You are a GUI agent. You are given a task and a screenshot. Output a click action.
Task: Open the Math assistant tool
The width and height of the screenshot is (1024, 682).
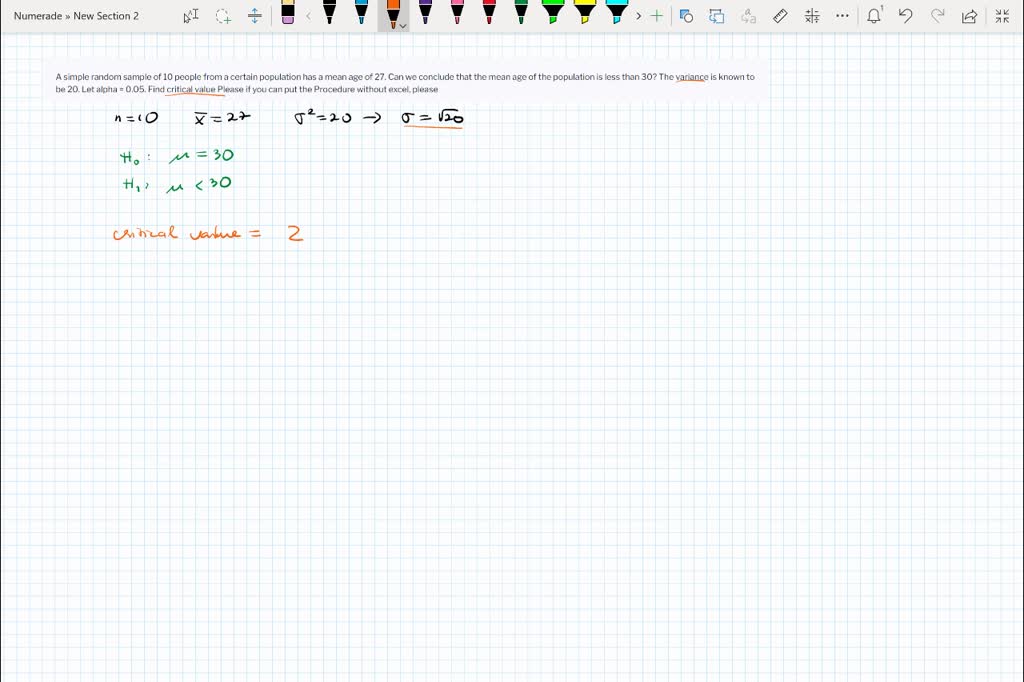pyautogui.click(x=812, y=16)
